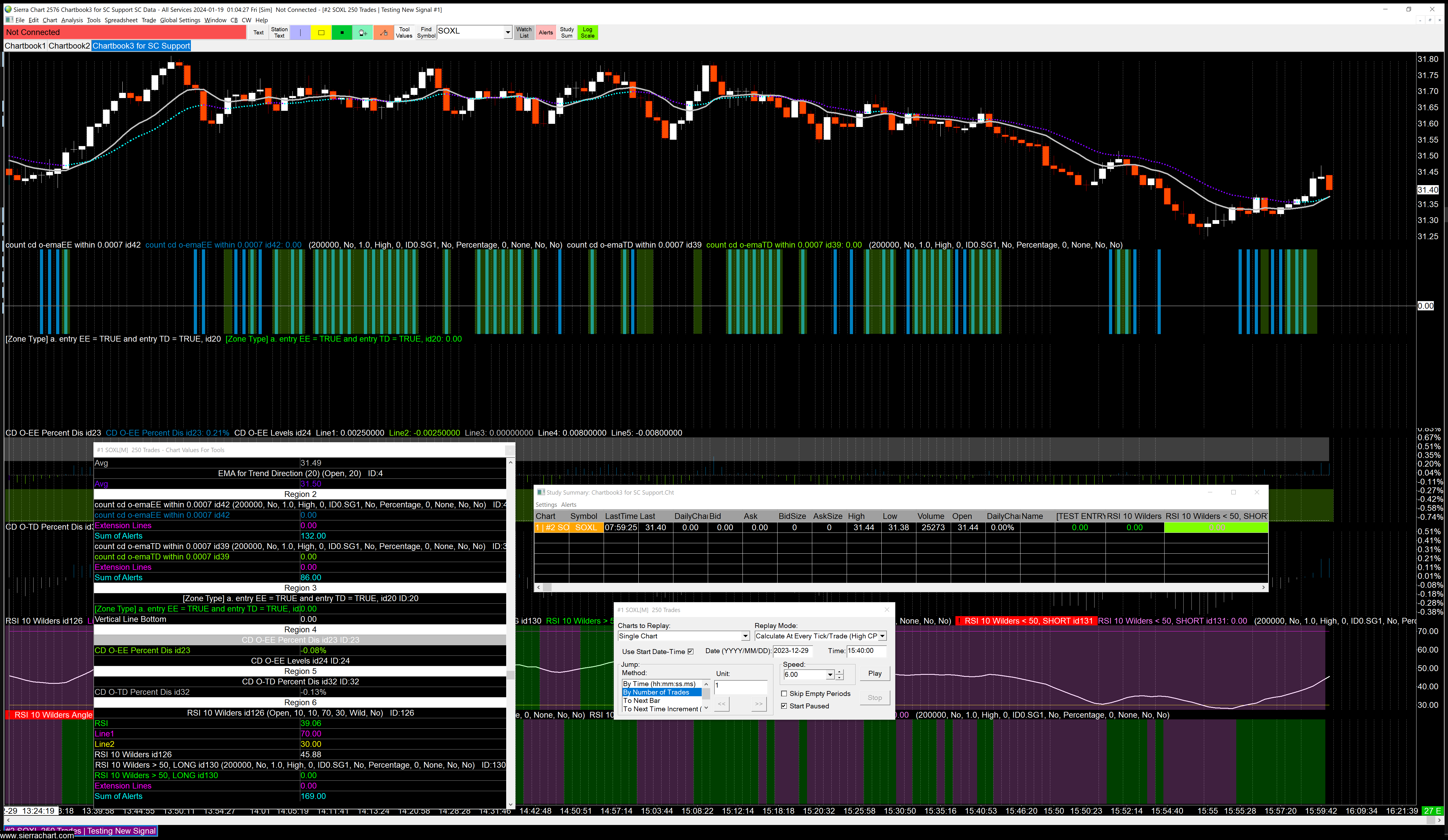Enable Skip Empty Periods checkbox
Viewport: 1448px width, 840px height.
(x=784, y=693)
